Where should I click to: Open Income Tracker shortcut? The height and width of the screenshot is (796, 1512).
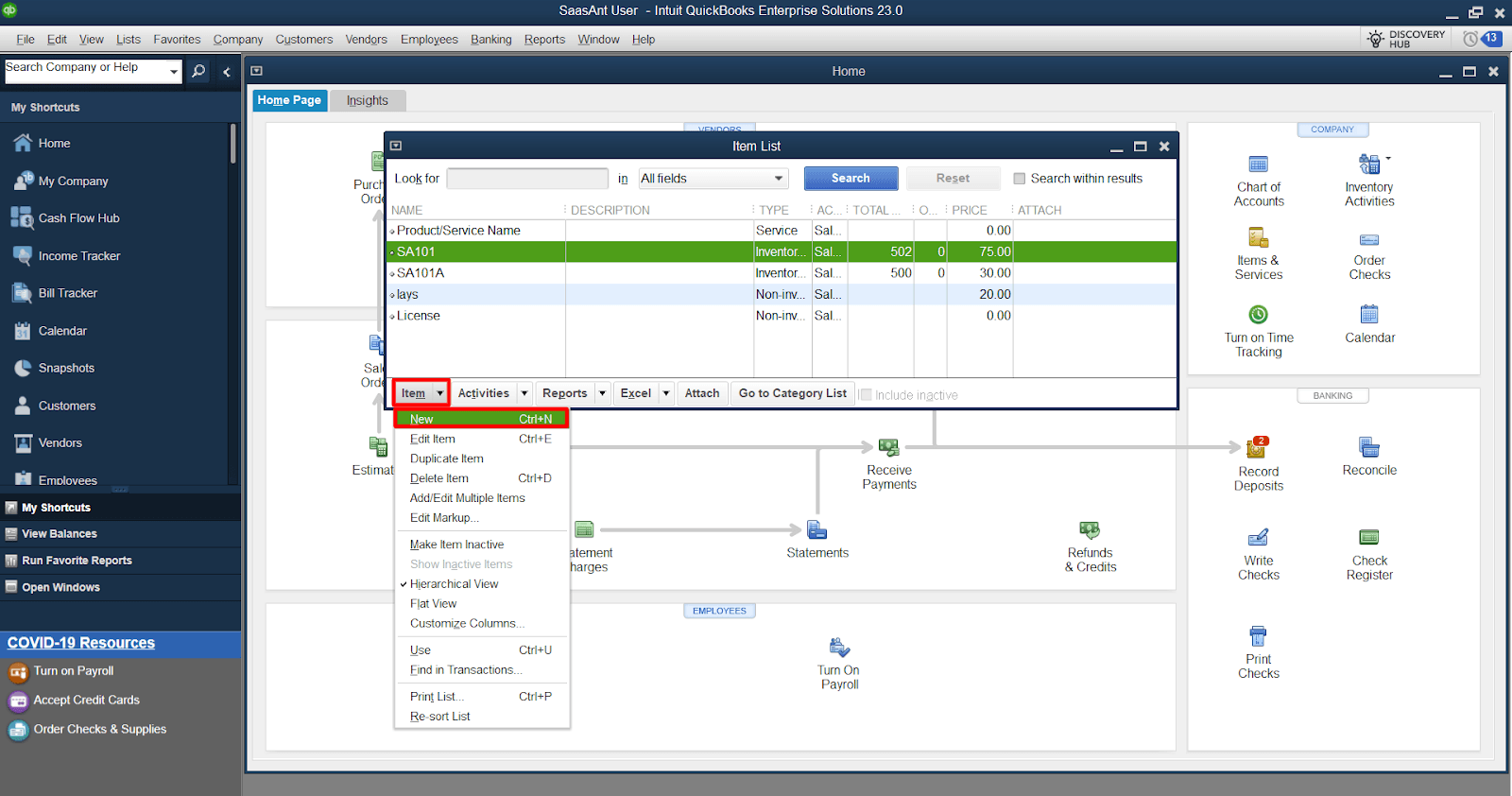click(79, 256)
